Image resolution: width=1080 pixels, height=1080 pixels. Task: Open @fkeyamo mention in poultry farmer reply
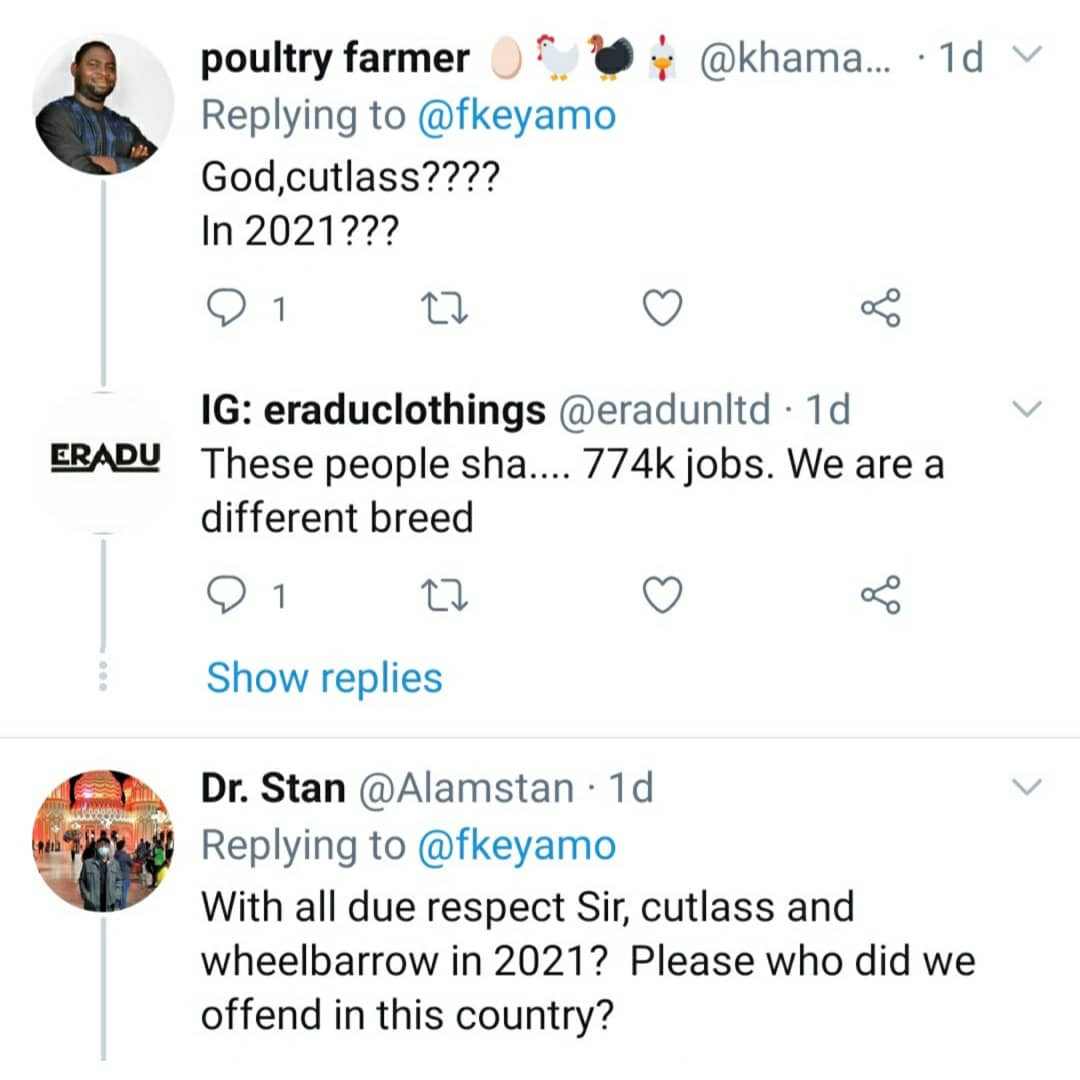click(x=516, y=116)
